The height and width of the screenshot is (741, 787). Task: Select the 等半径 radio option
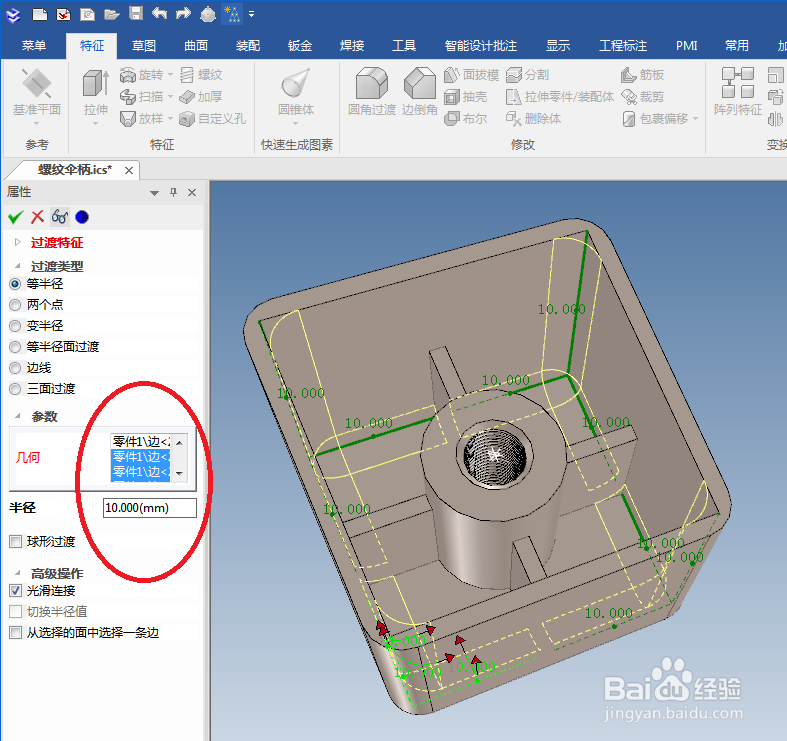point(15,284)
